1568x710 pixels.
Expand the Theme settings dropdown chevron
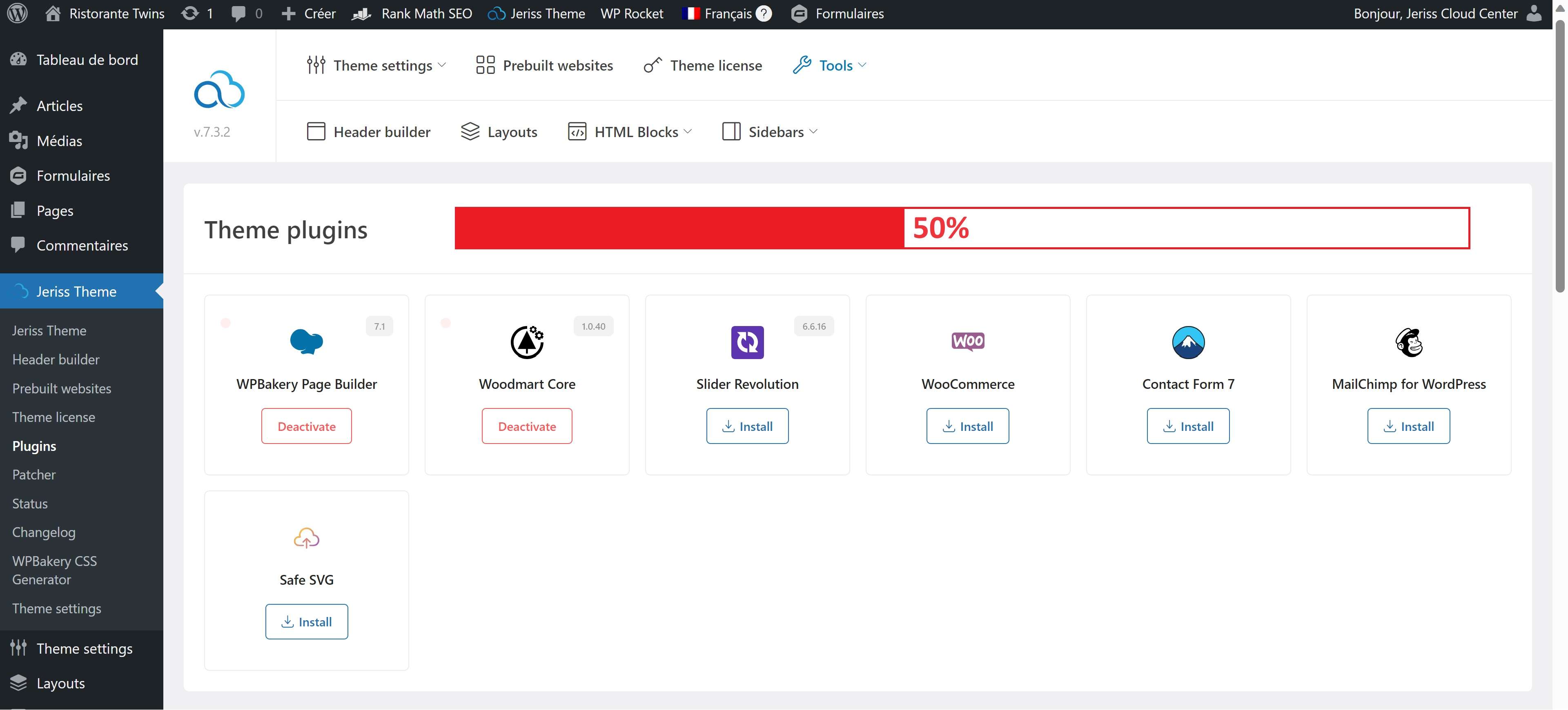tap(442, 65)
